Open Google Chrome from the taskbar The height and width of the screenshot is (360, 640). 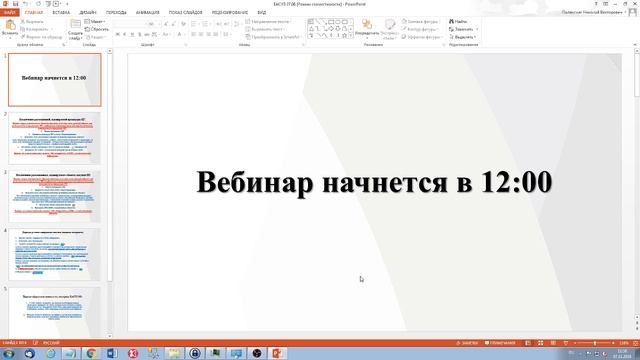pyautogui.click(x=91, y=353)
